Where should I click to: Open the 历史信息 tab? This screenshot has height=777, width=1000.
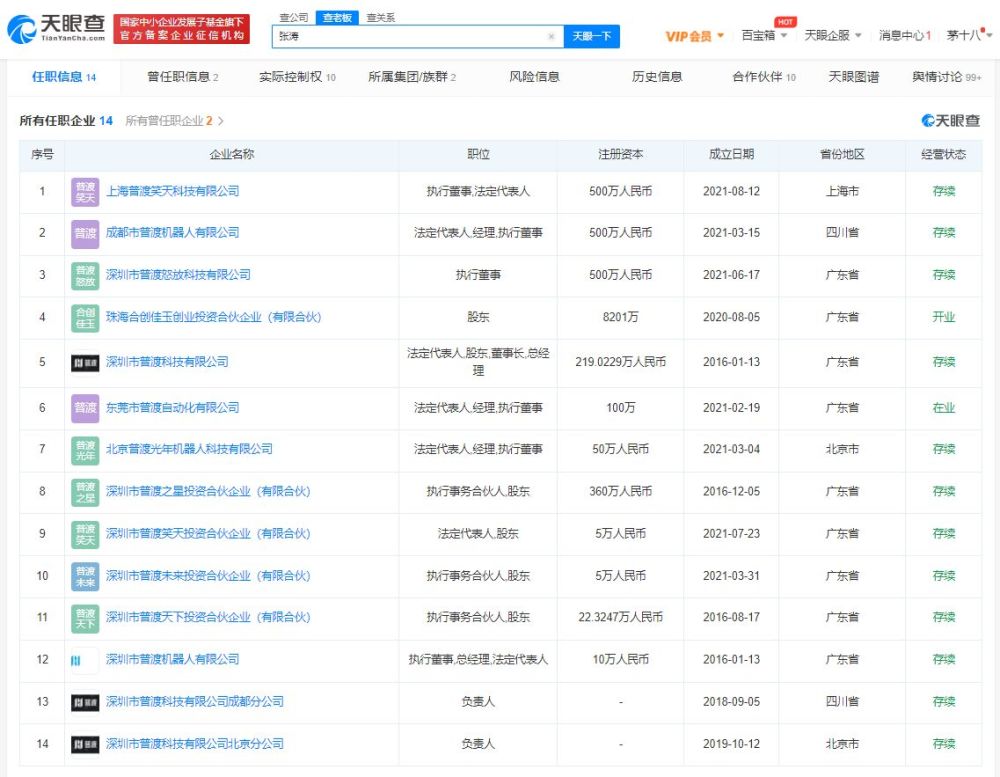657,77
